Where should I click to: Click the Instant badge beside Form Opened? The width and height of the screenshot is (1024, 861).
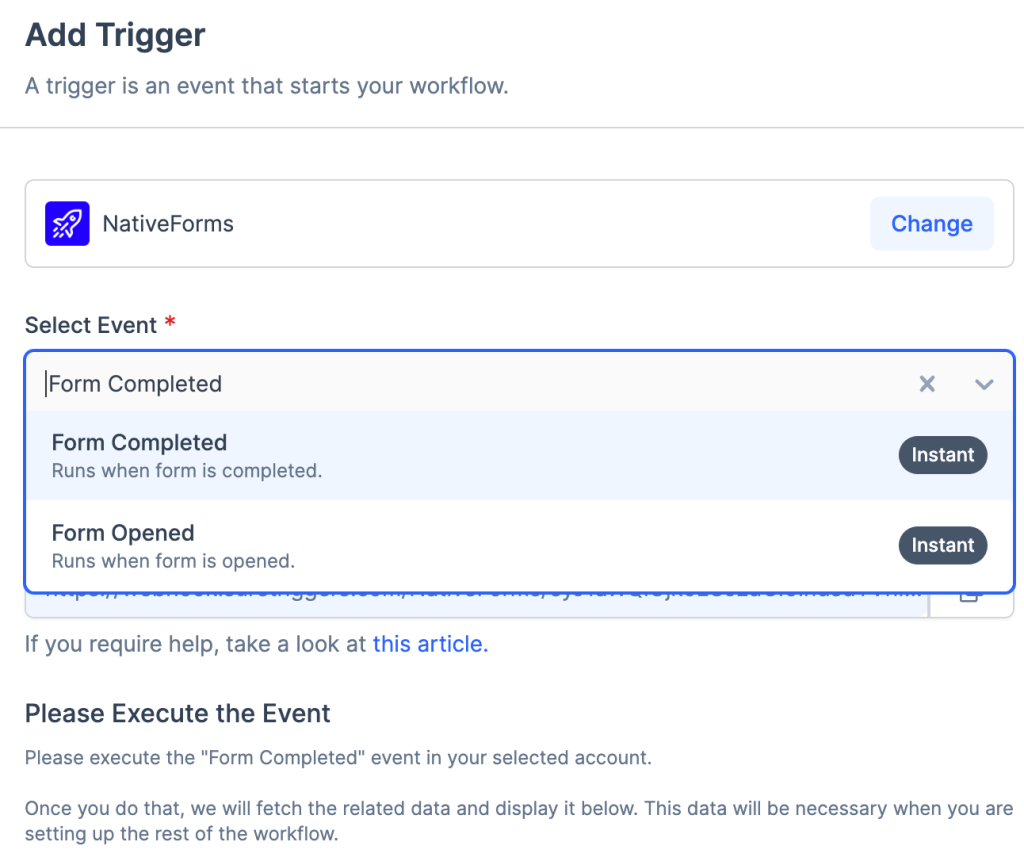(x=942, y=545)
